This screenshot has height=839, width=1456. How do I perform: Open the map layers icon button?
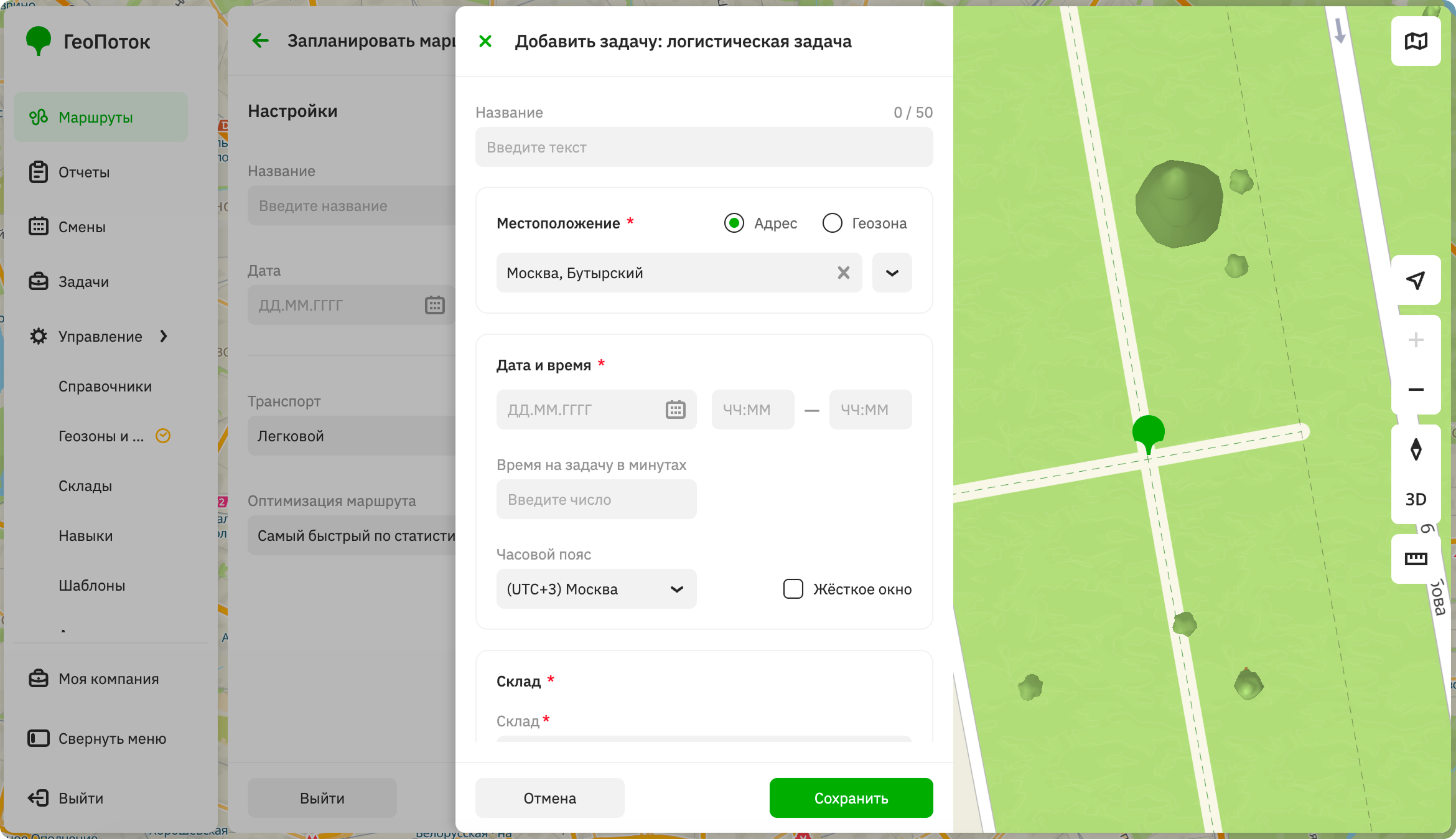click(1416, 41)
